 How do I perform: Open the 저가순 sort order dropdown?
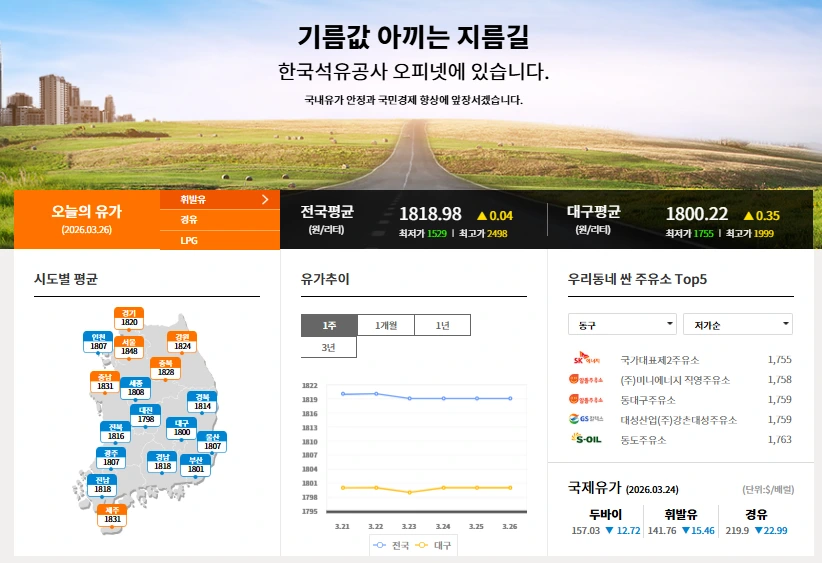pos(738,324)
